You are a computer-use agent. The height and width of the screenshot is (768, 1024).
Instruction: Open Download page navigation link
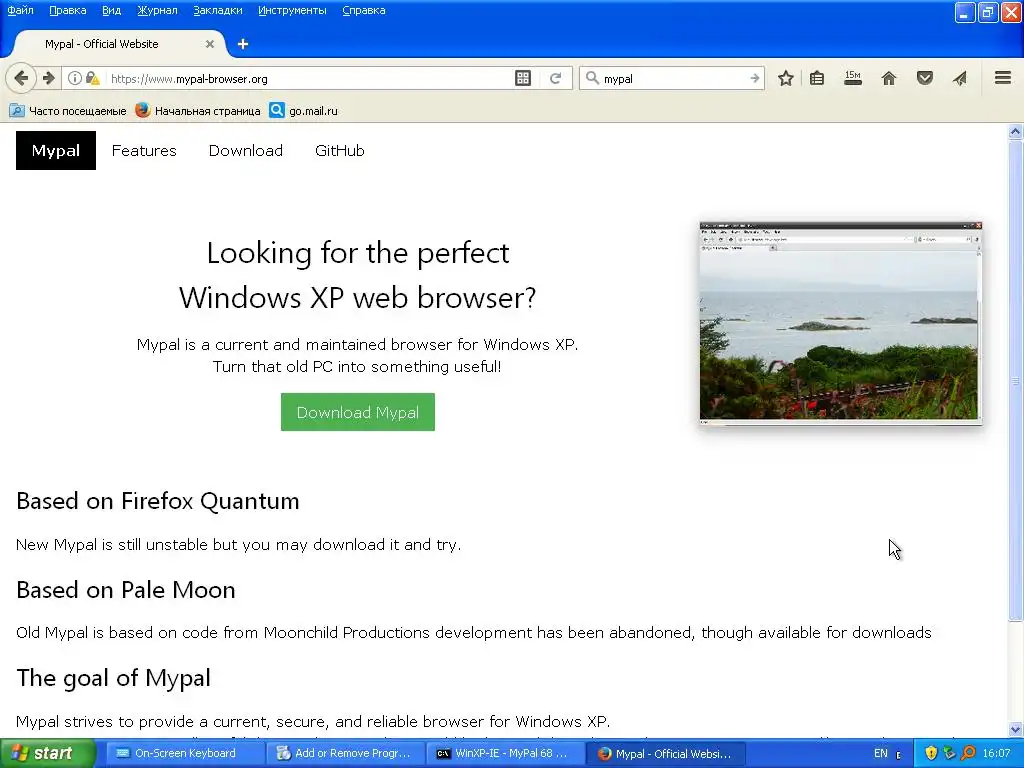pyautogui.click(x=246, y=150)
